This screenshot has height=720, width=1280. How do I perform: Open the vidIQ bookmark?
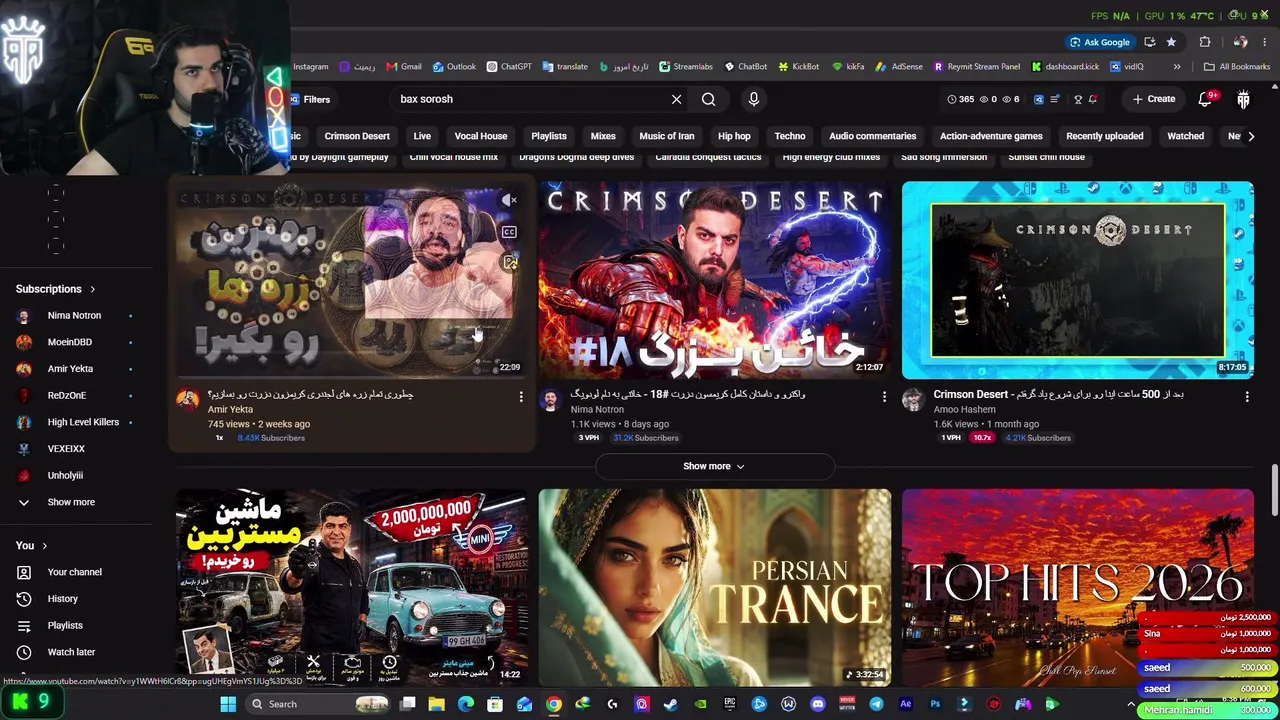pyautogui.click(x=1126, y=67)
